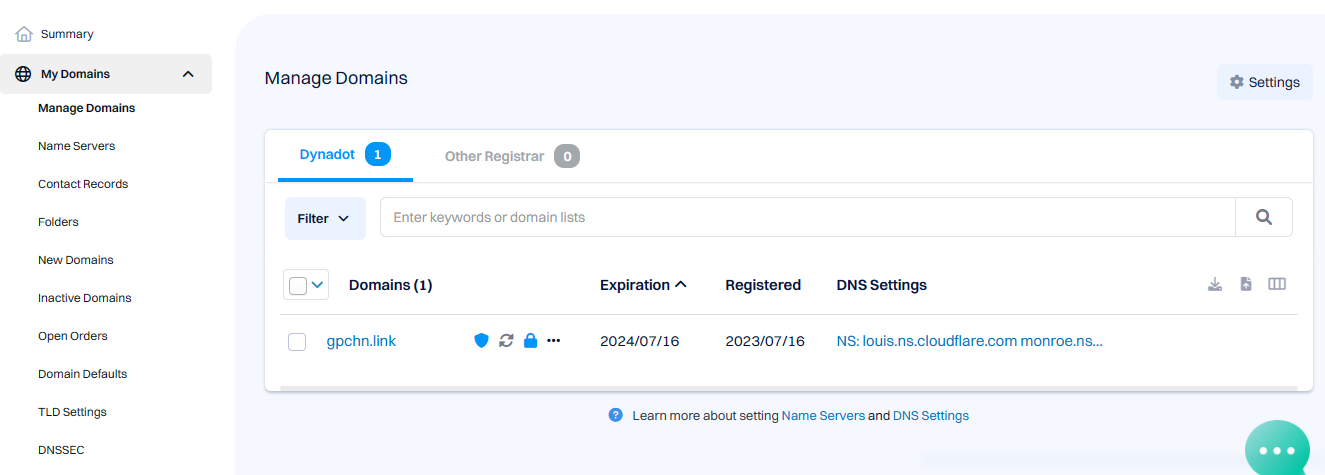Check the gpchn.link row checkbox

coord(297,342)
